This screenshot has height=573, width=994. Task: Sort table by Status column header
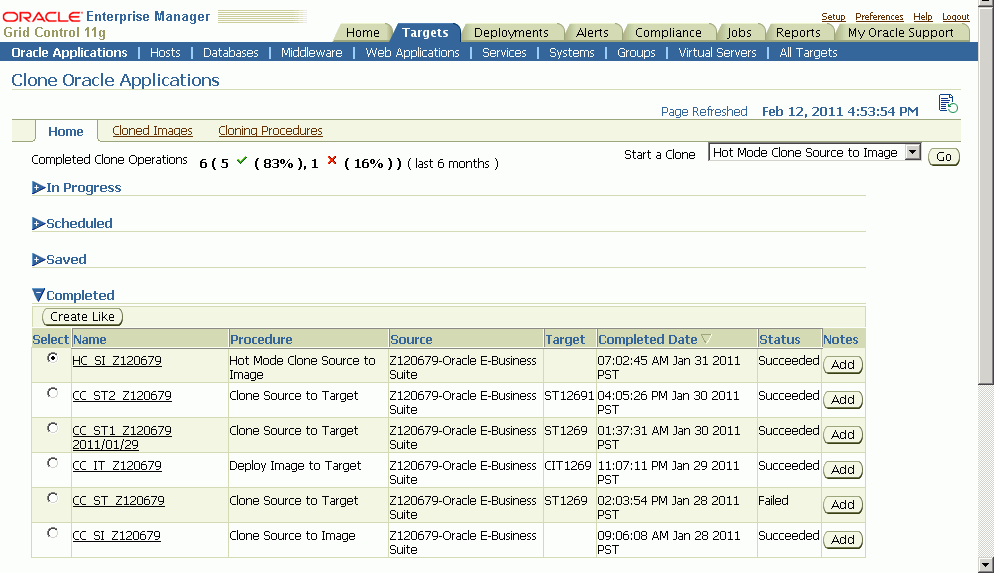coord(780,340)
